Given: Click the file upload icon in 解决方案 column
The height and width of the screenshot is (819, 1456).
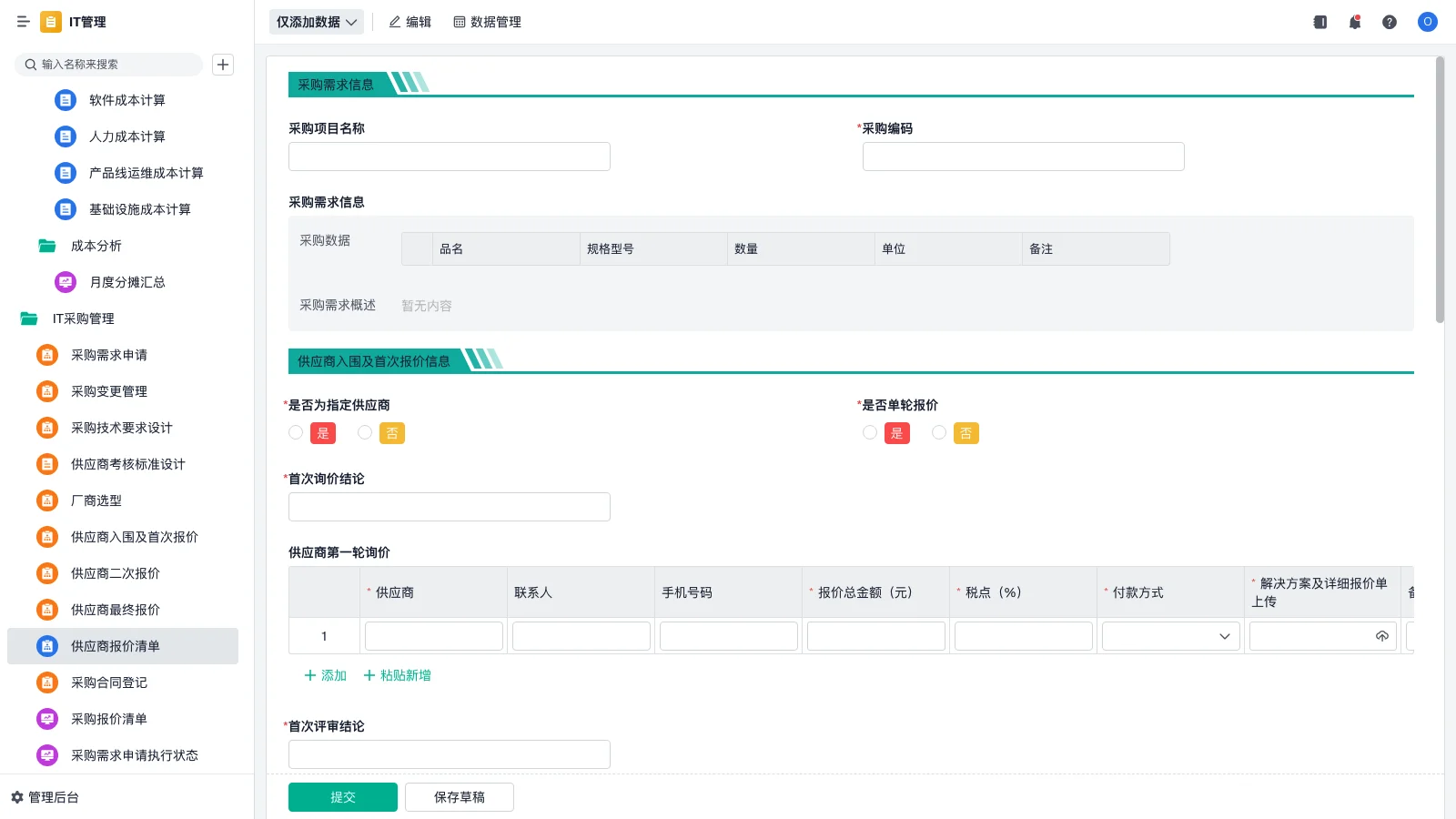Looking at the screenshot, I should tap(1381, 635).
